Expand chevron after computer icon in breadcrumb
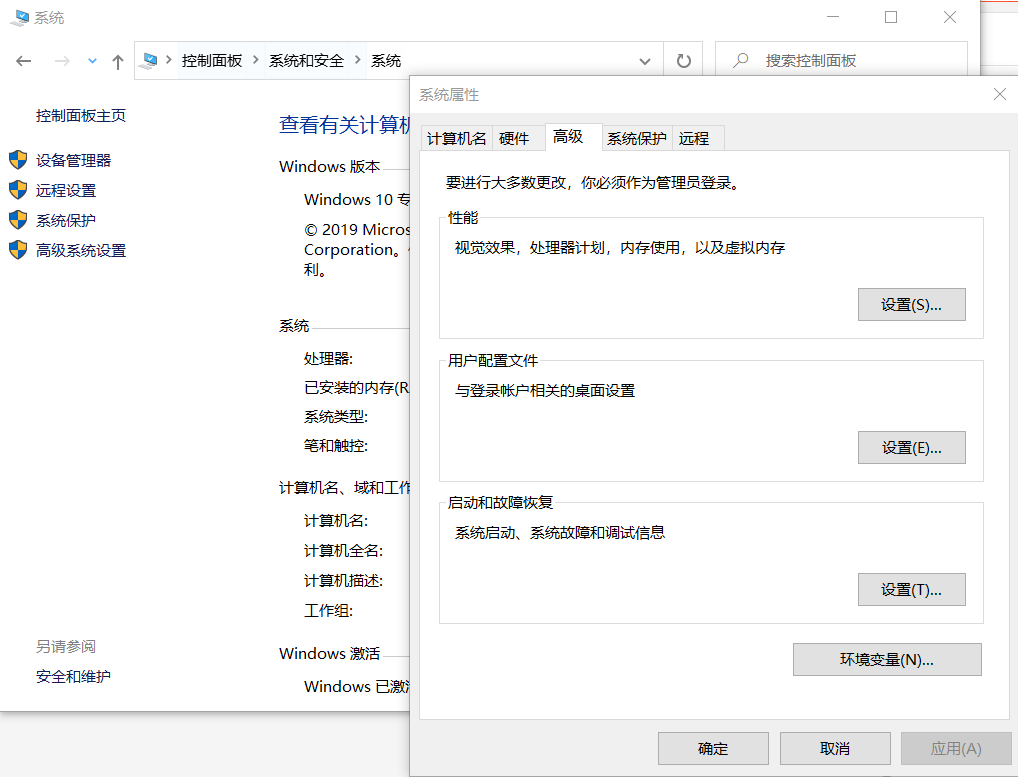 pyautogui.click(x=169, y=60)
